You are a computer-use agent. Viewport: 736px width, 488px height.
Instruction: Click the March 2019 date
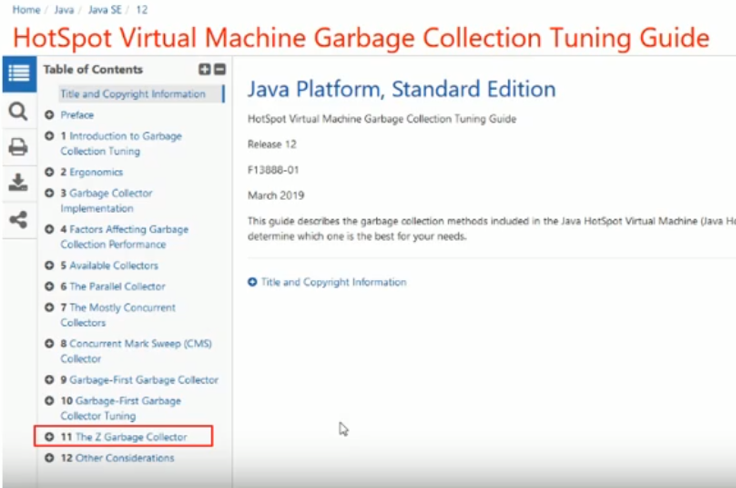276,195
